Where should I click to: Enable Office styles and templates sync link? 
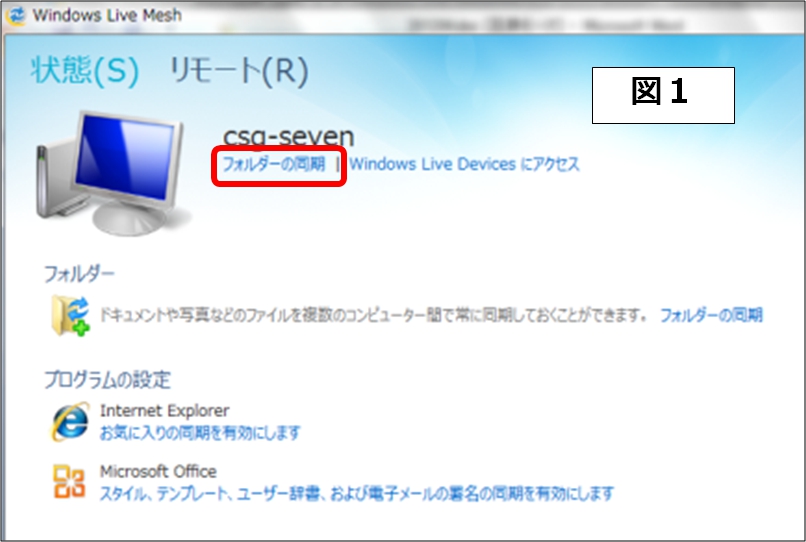click(356, 494)
